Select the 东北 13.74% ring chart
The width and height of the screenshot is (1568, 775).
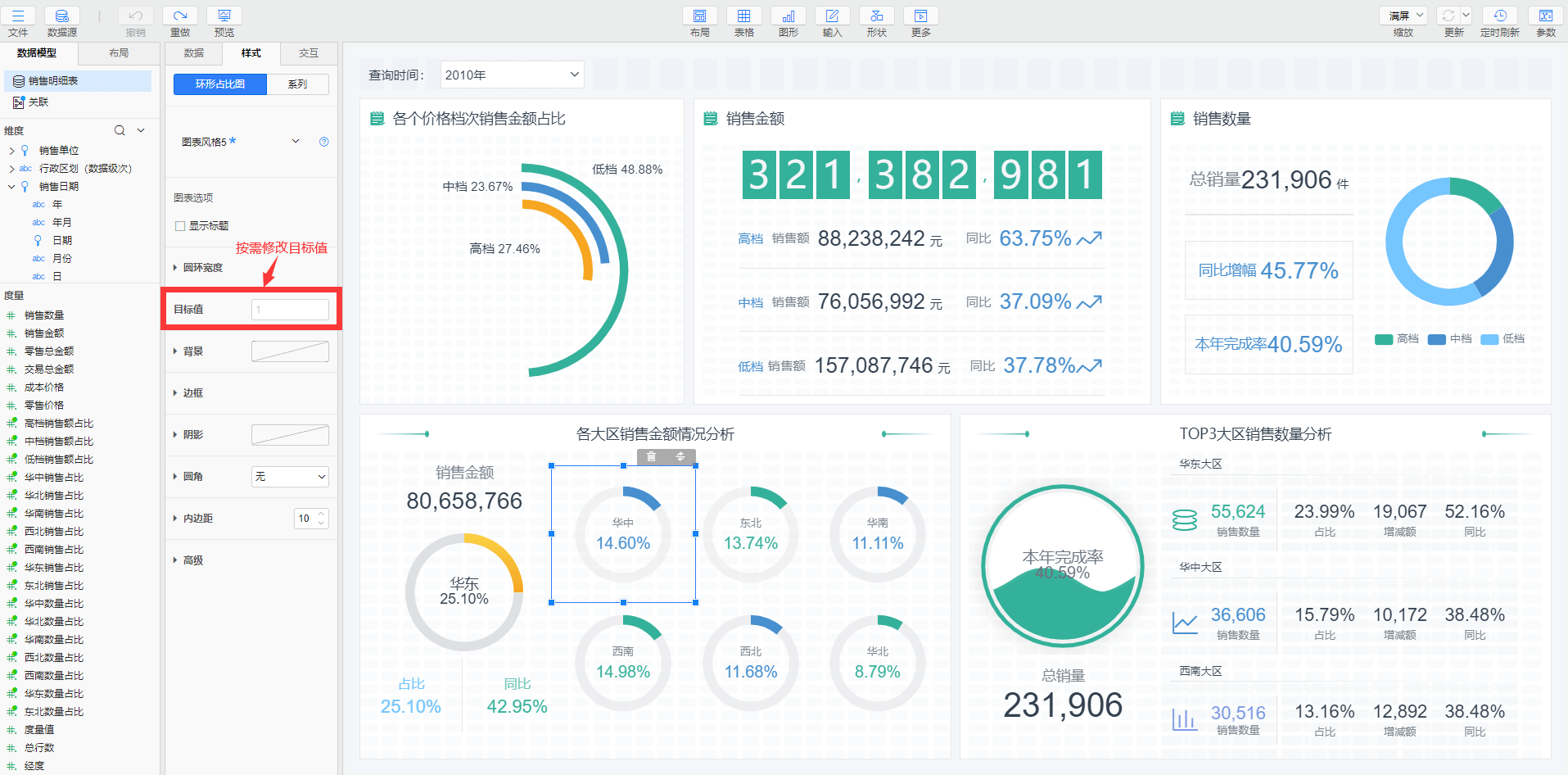(751, 534)
